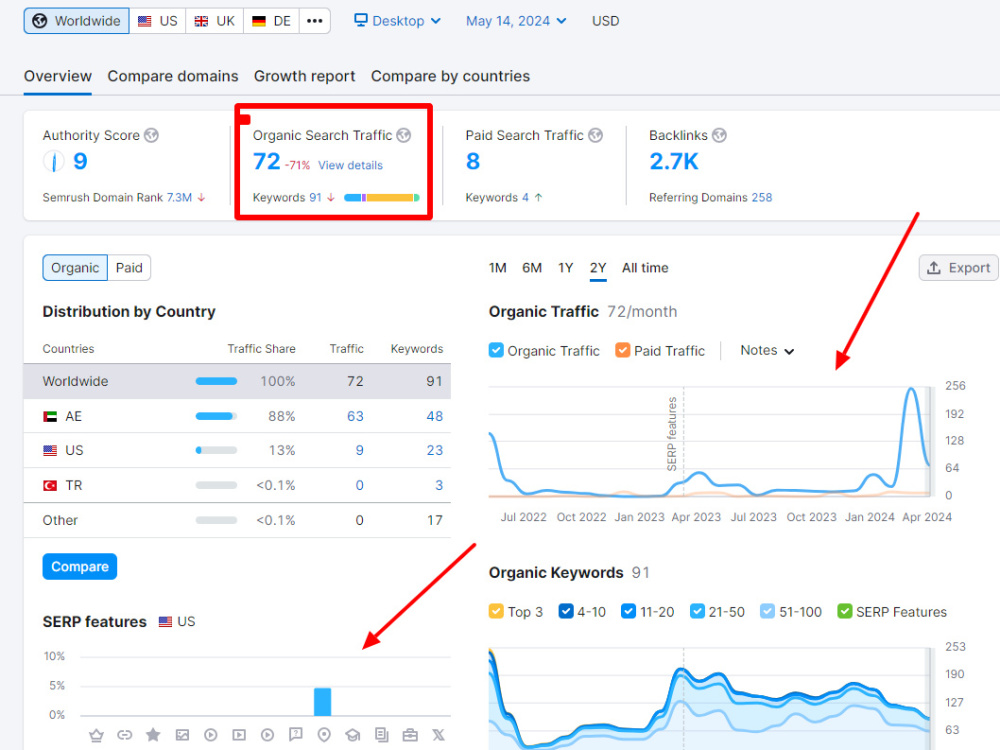
Task: Uncheck the Organic Traffic checkbox
Action: click(496, 350)
